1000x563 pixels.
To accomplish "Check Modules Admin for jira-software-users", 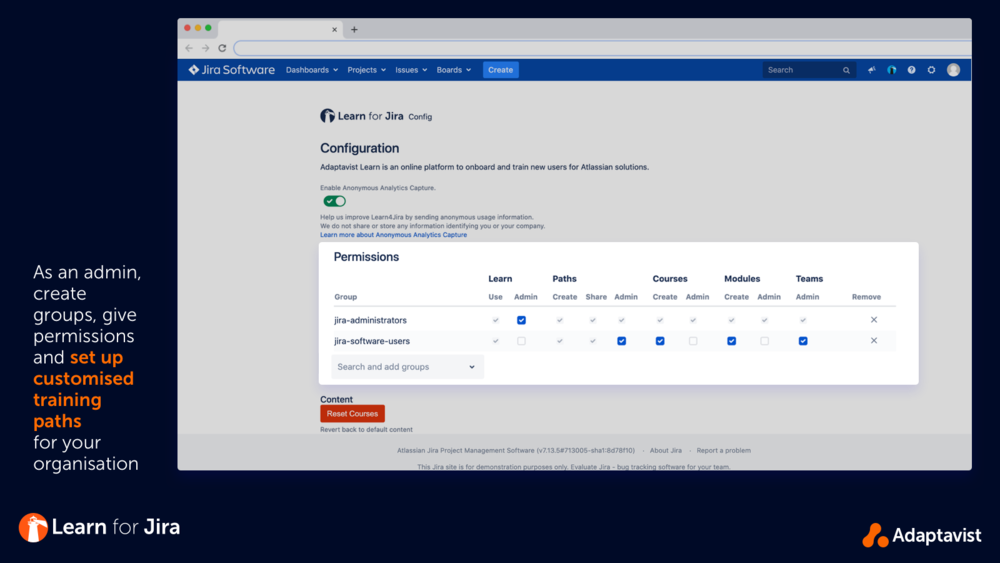I will (x=765, y=341).
